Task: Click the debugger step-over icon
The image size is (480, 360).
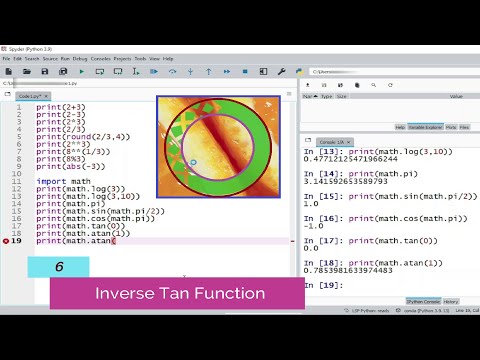Action: pyautogui.click(x=172, y=71)
